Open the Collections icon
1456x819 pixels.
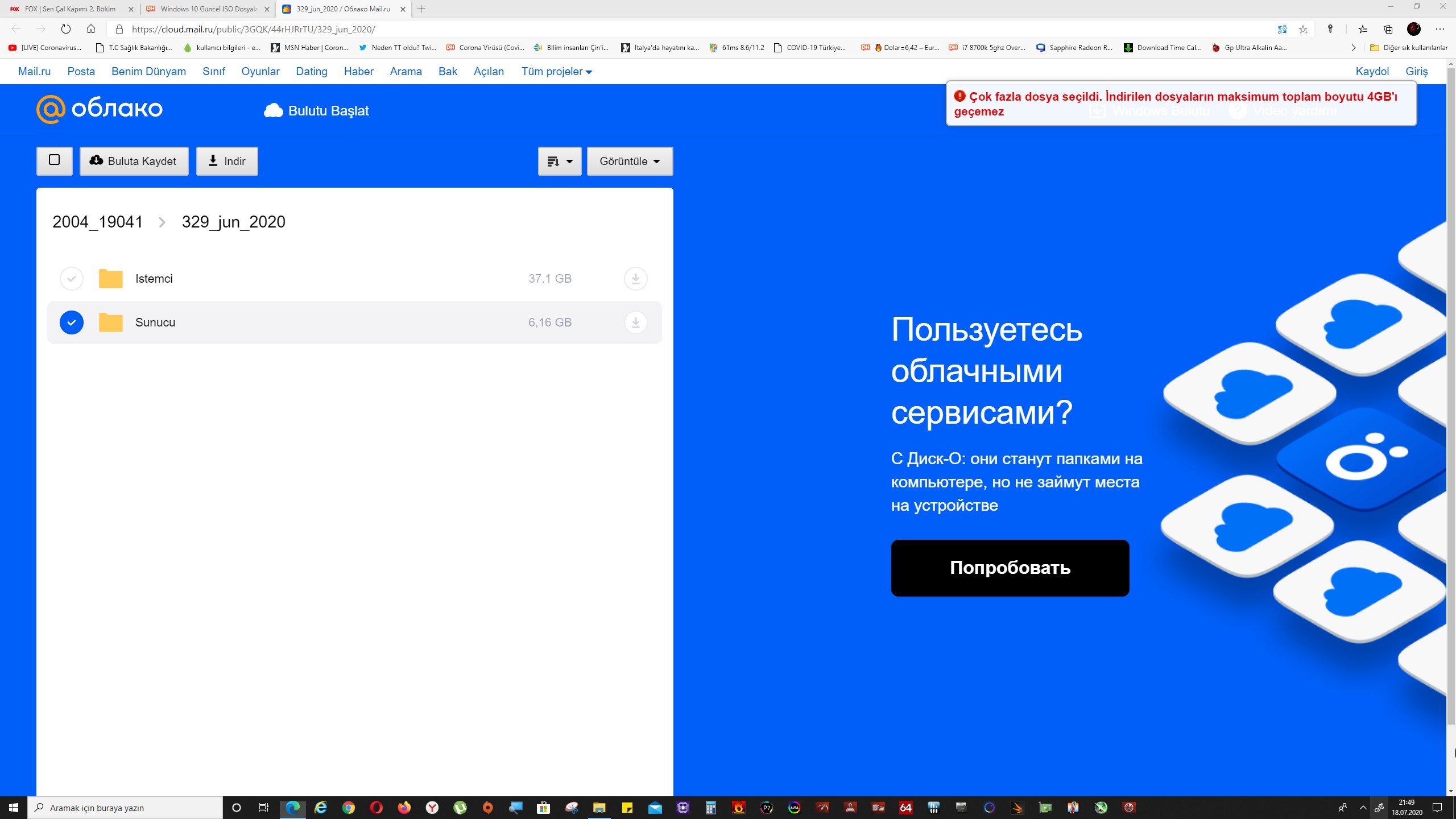1388,29
